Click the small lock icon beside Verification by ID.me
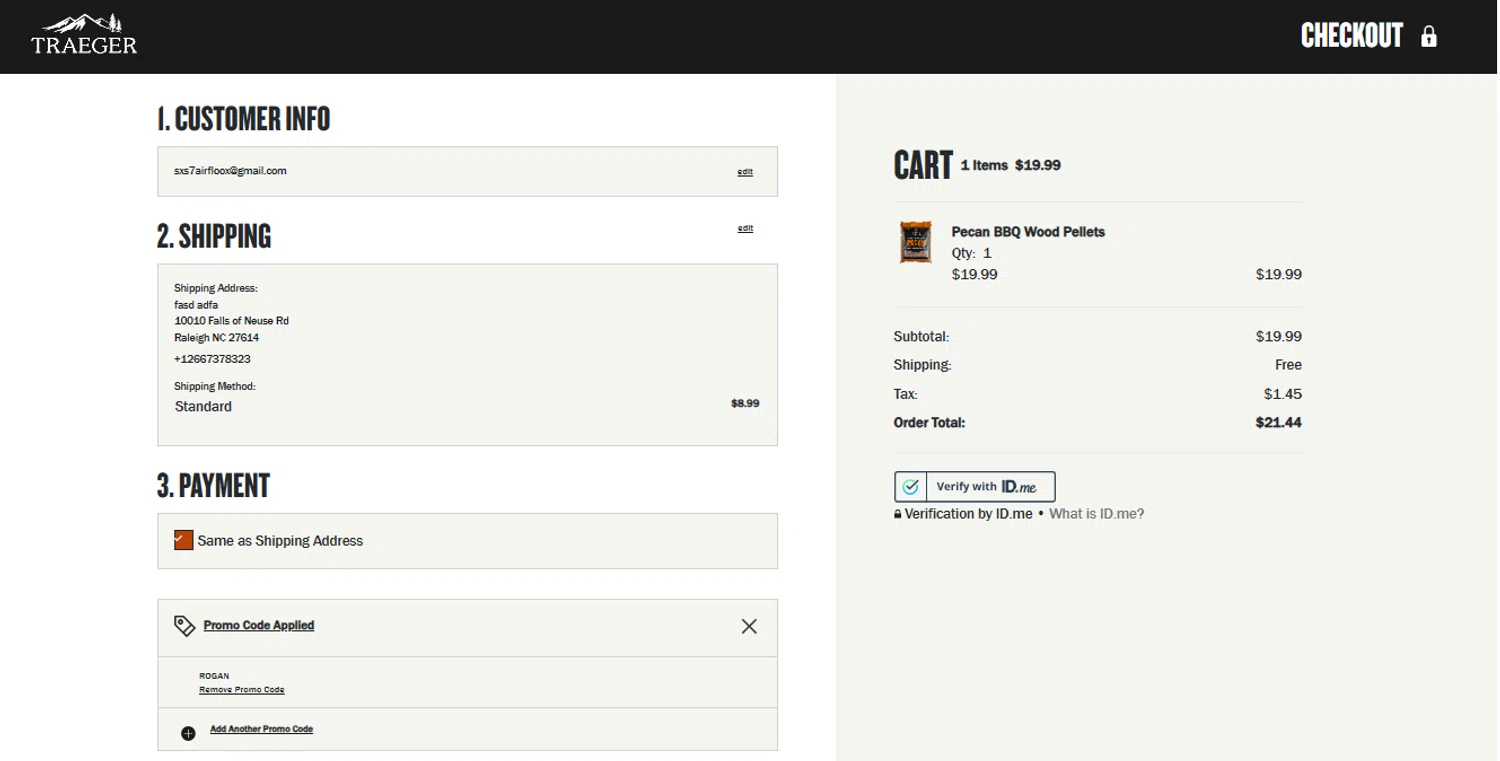1500x761 pixels. (x=898, y=515)
